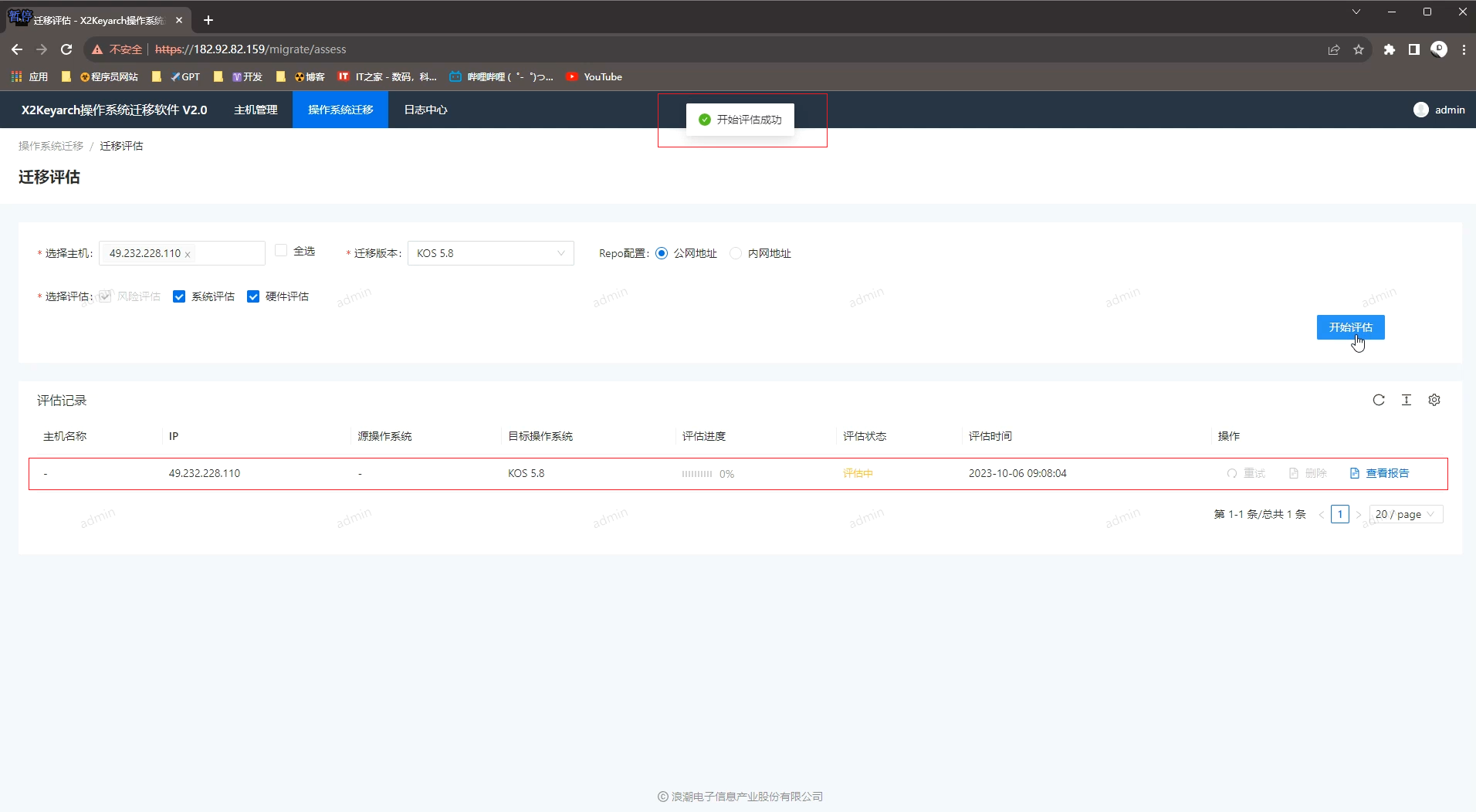Close the 迁移评估 browser tab
Image resolution: width=1476 pixels, height=812 pixels.
(x=179, y=20)
